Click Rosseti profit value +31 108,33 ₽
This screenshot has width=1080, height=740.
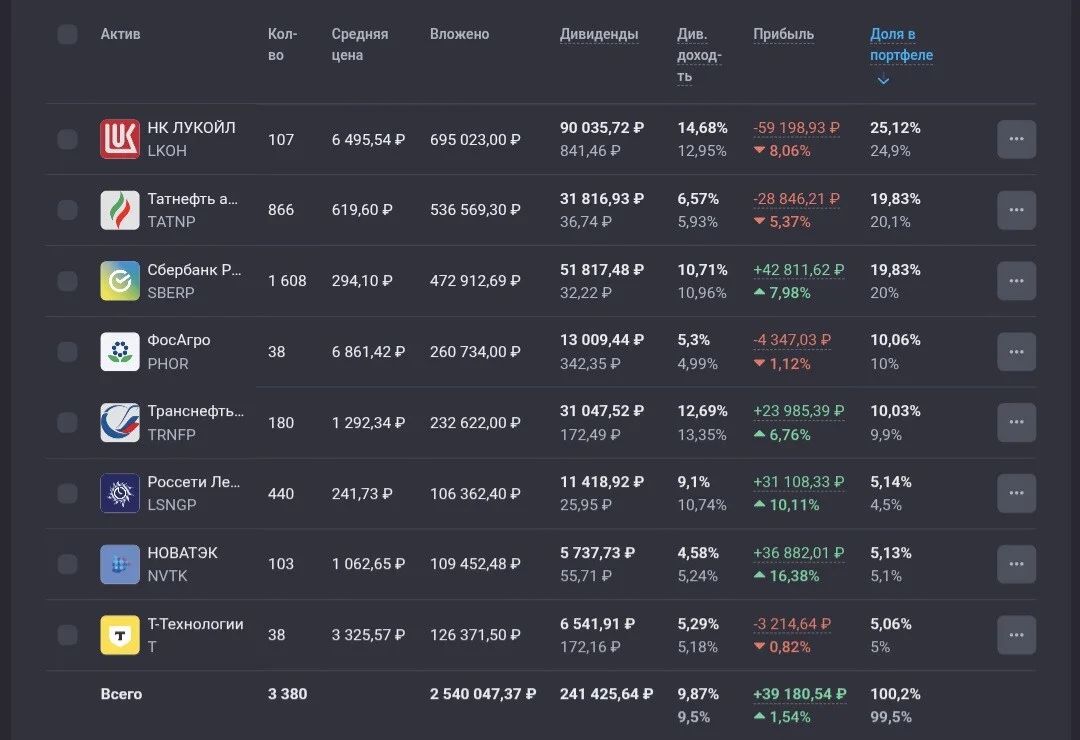[798, 482]
